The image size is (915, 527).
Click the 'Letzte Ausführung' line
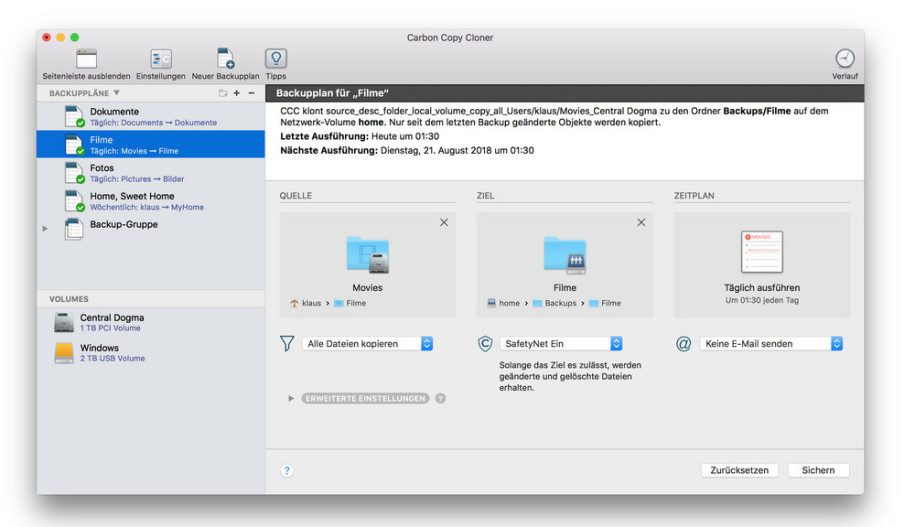[x=359, y=137]
